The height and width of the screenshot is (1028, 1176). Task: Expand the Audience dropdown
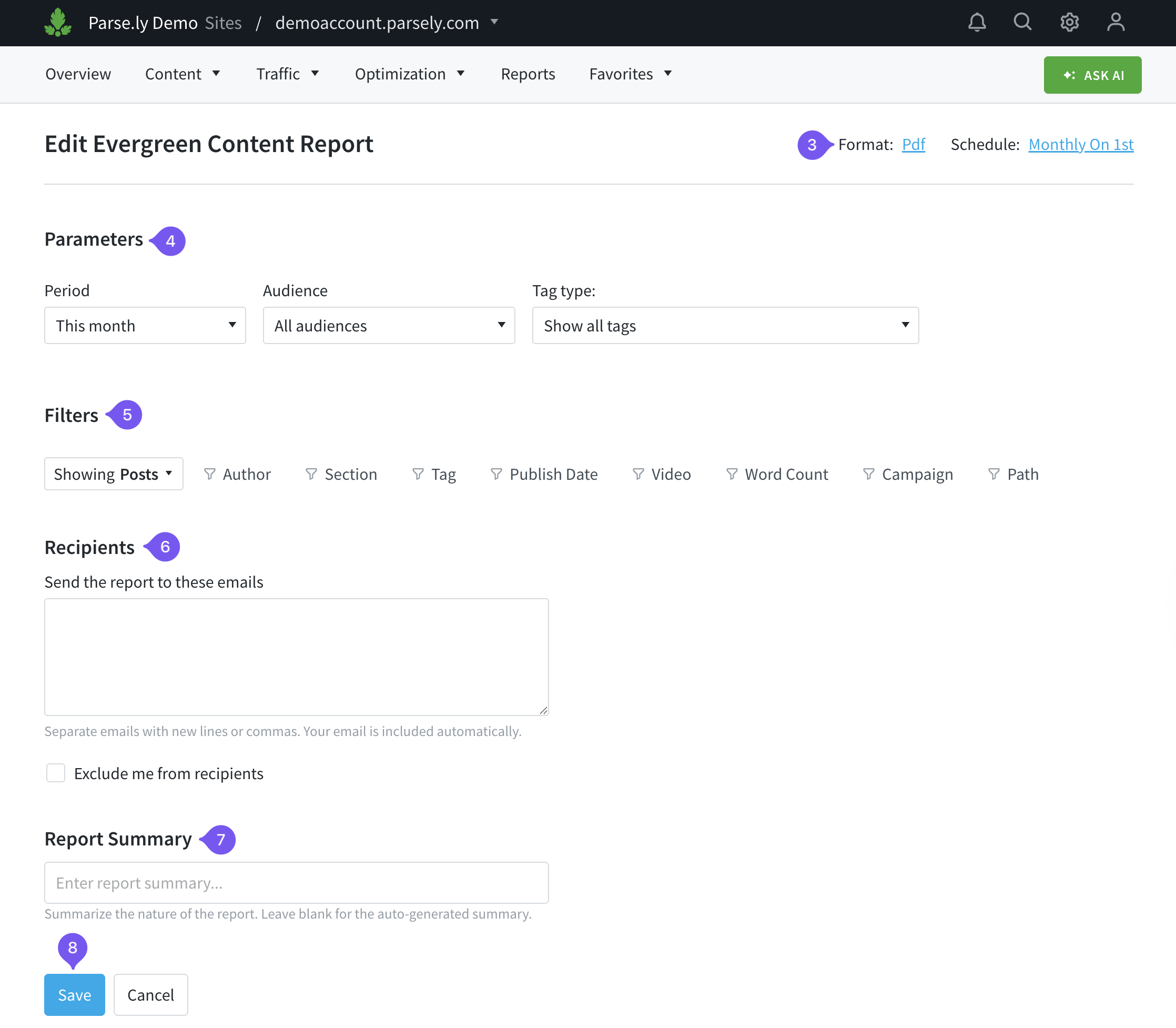point(389,326)
